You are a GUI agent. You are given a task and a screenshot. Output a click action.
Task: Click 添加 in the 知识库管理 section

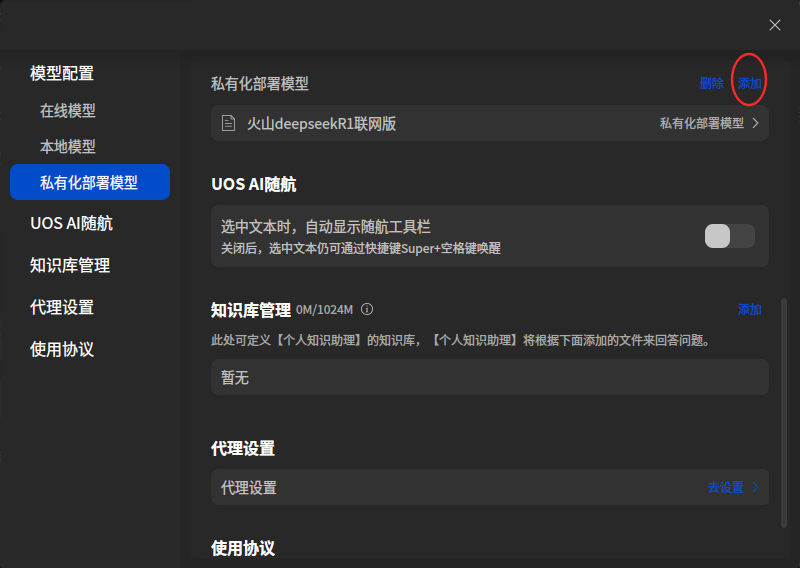click(x=749, y=309)
